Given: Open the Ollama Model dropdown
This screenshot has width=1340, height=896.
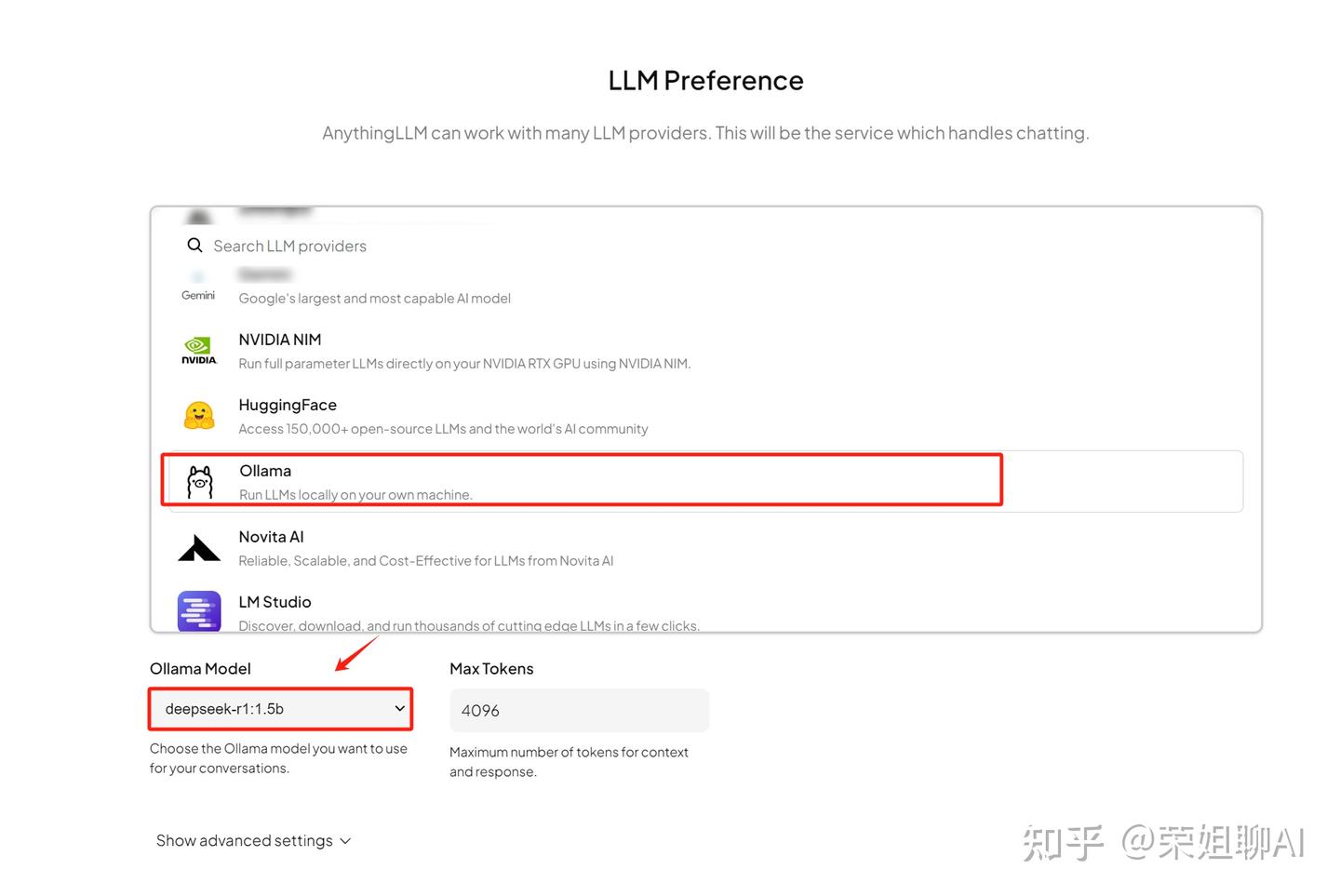Looking at the screenshot, I should click(x=280, y=709).
